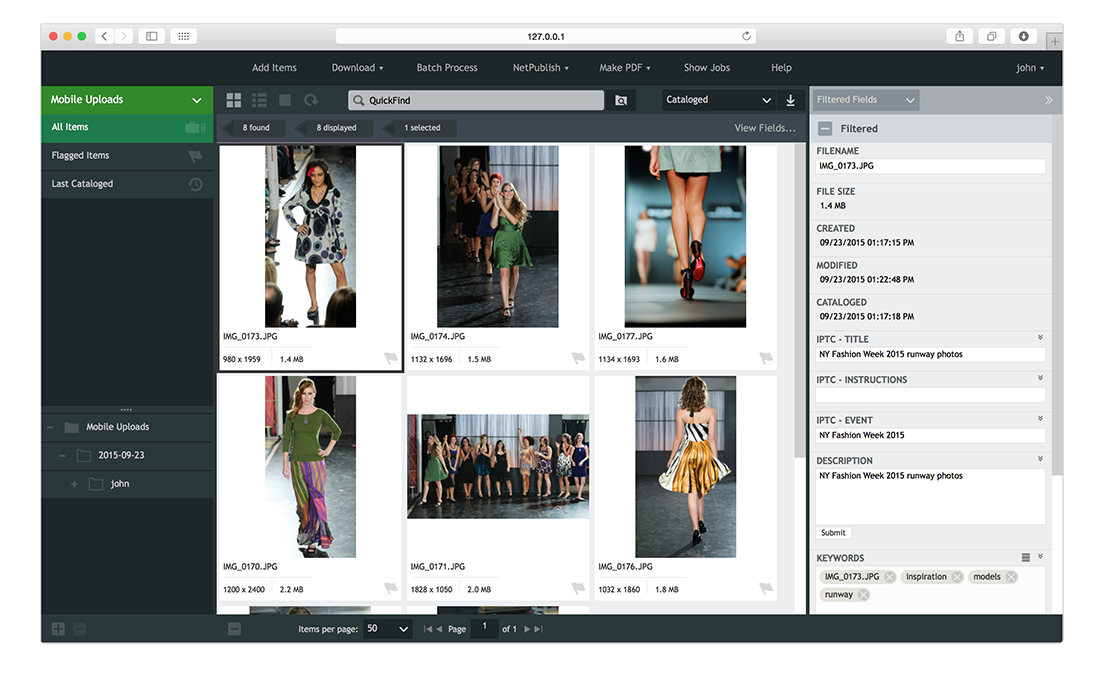
Task: Open Batch Process
Action: tap(447, 68)
